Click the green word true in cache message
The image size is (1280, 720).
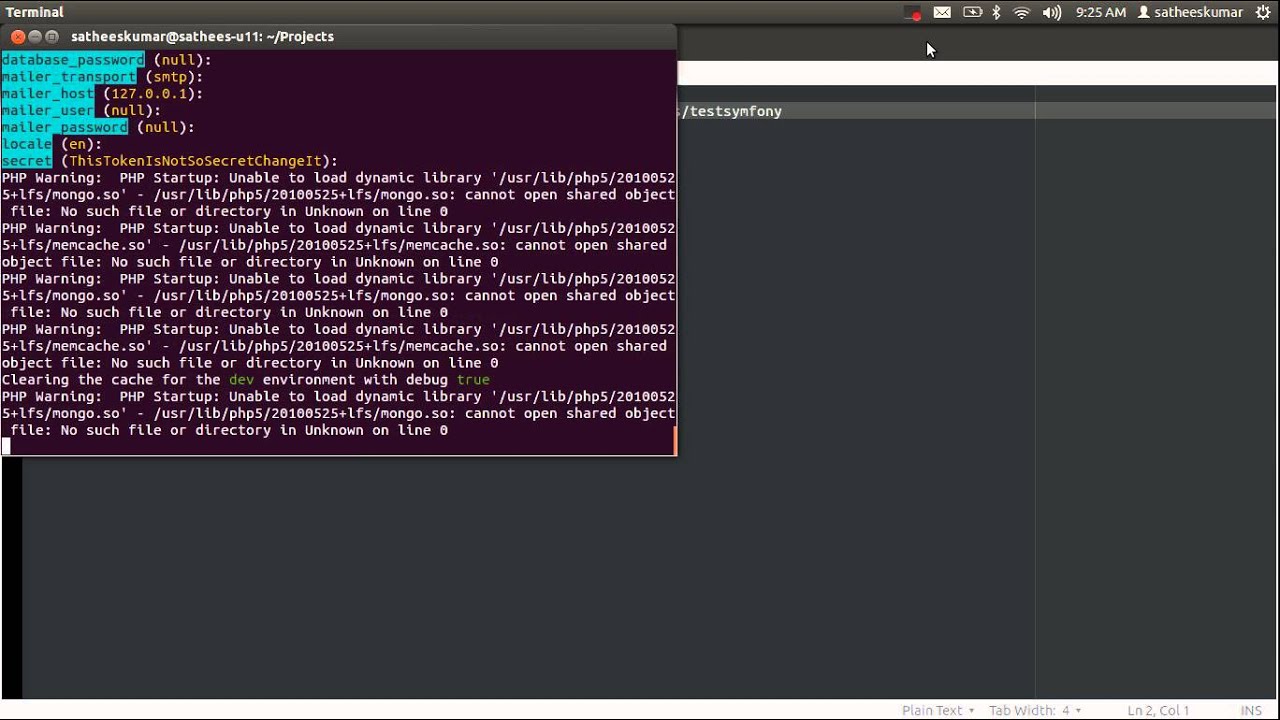click(473, 380)
